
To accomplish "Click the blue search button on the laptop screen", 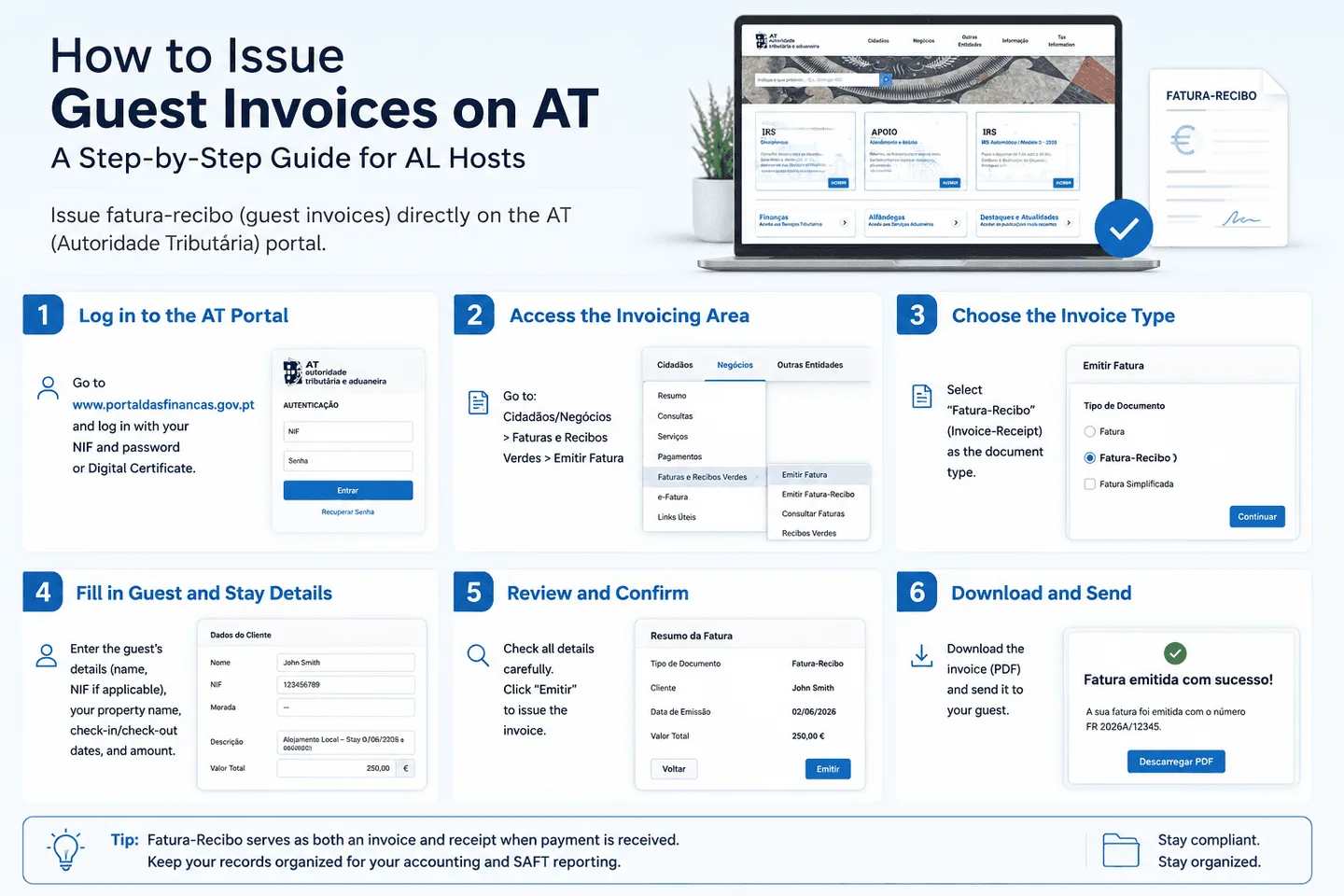I will tap(886, 80).
